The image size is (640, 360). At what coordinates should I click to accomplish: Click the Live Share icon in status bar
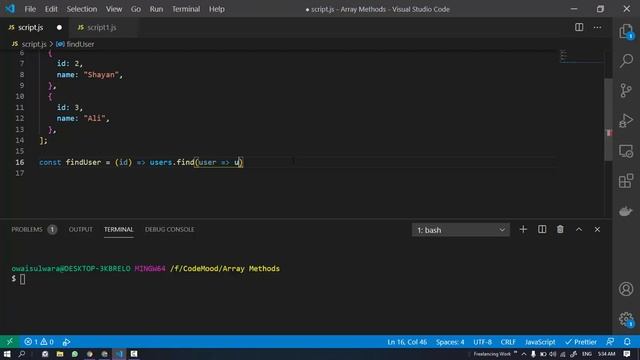(67, 342)
